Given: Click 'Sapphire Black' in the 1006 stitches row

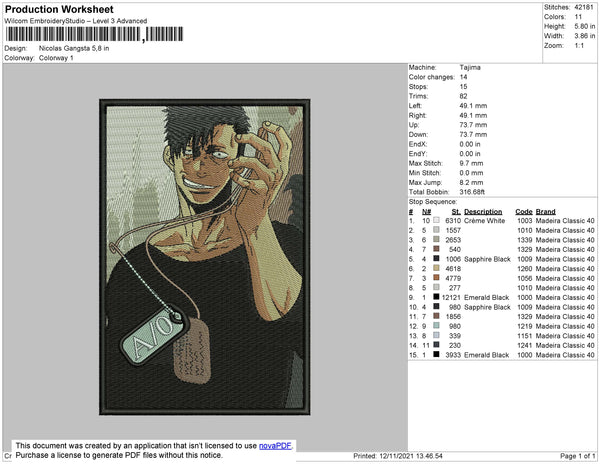Looking at the screenshot, I should pyautogui.click(x=487, y=259).
